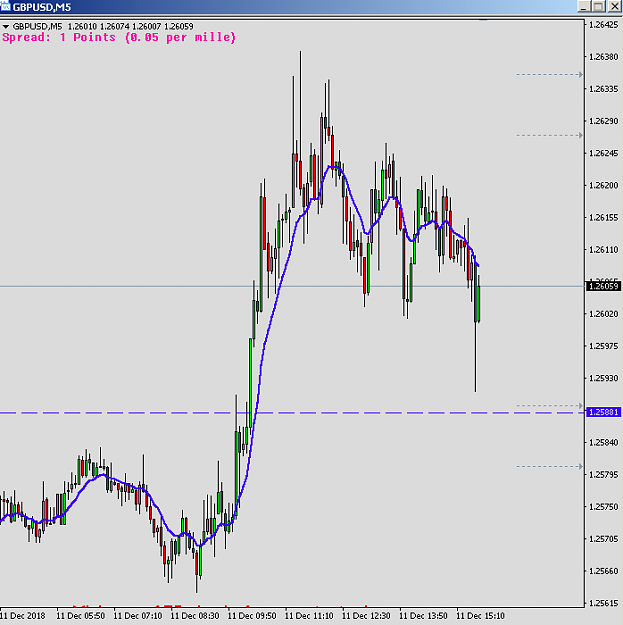
Task: Click the 1.25660 price scale label
Action: pyautogui.click(x=603, y=571)
